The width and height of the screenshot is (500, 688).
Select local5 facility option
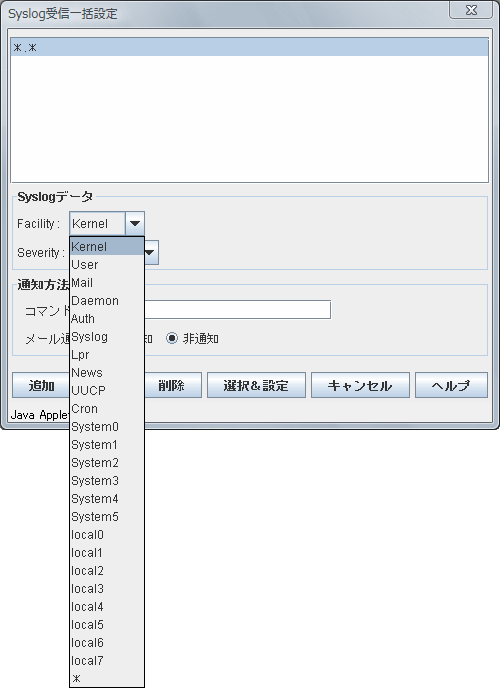coord(107,624)
